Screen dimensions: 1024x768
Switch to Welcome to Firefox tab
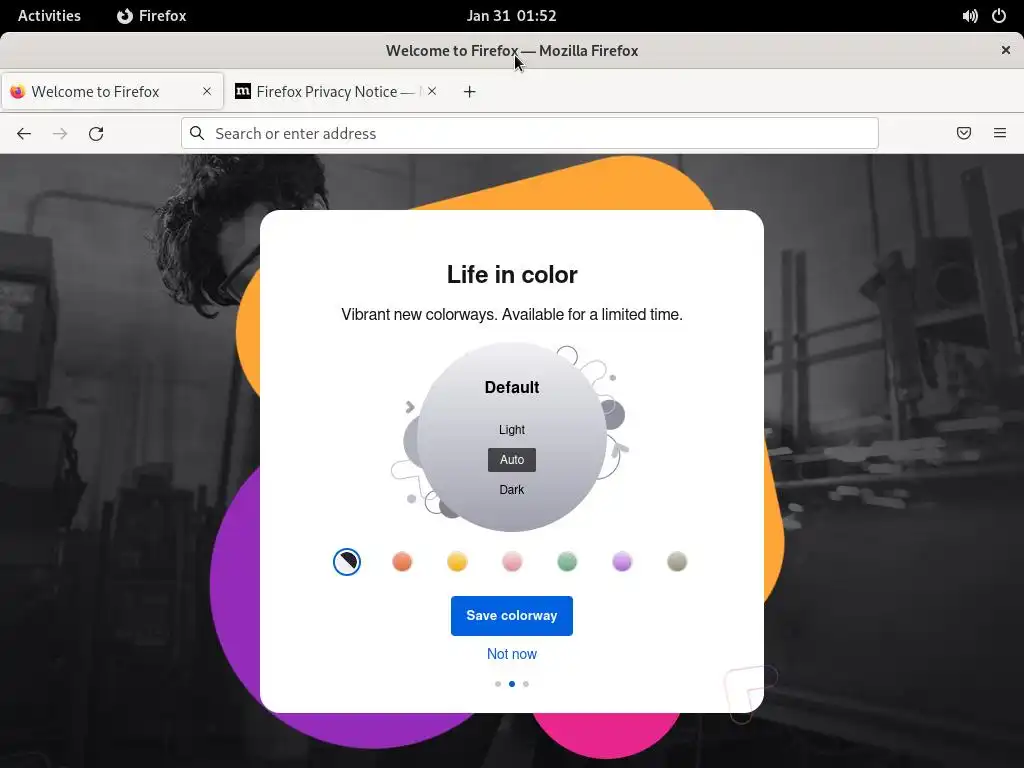pyautogui.click(x=112, y=91)
